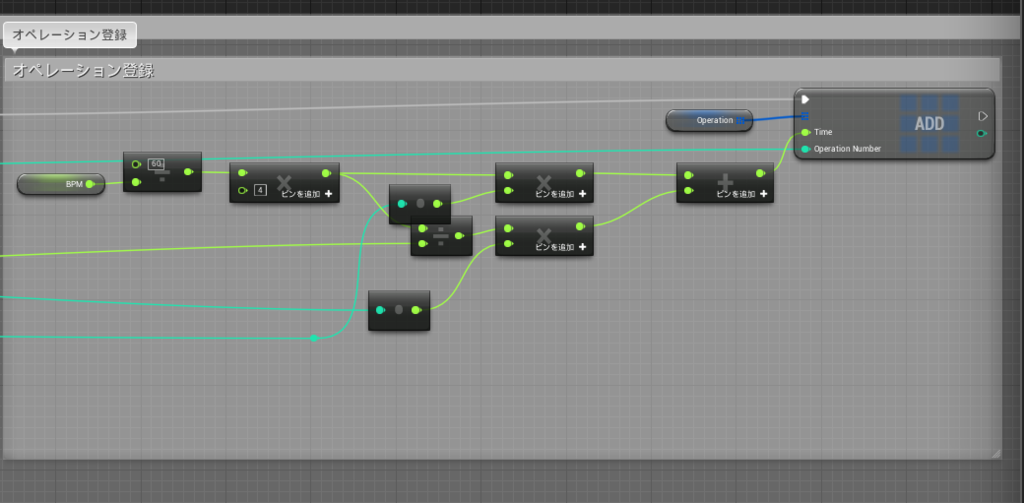Select the オペレーション登録 comment header
Viewport: 1024px width, 503px height.
tap(502, 70)
